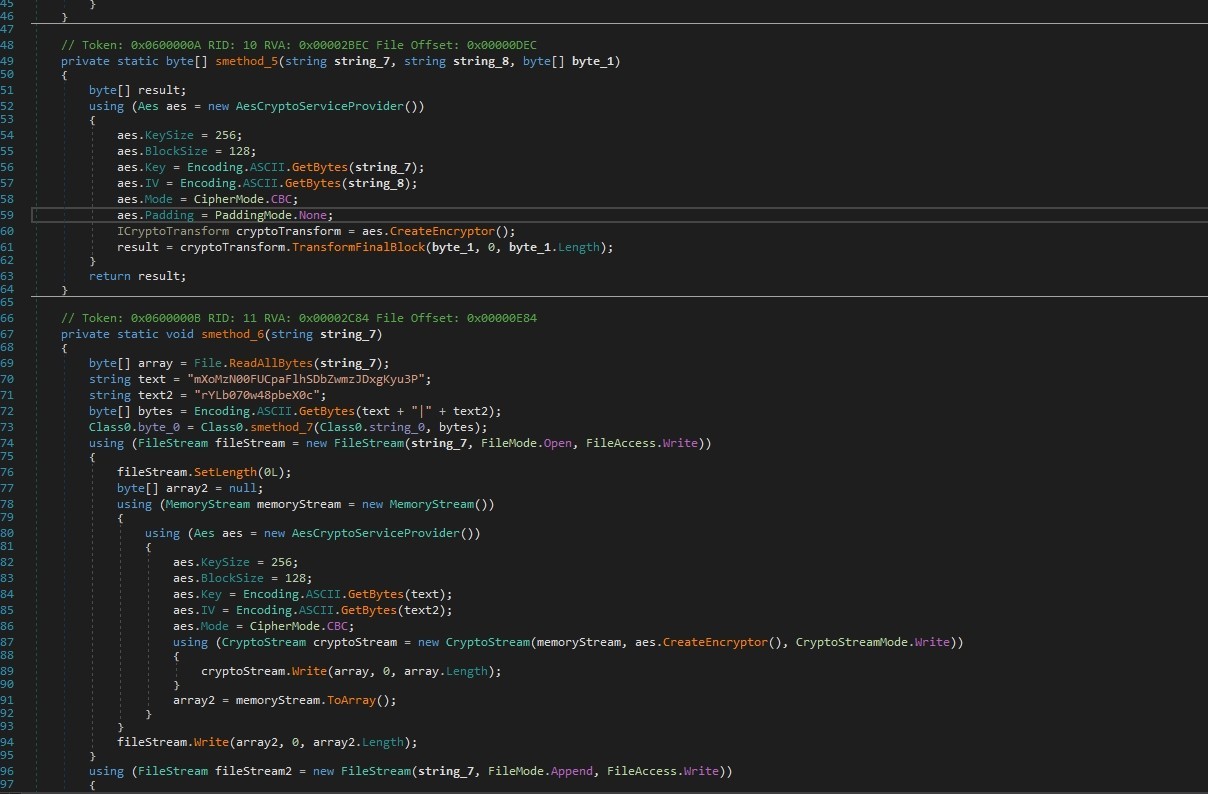
Task: Click the KeySize property on line 82
Action: [225, 562]
